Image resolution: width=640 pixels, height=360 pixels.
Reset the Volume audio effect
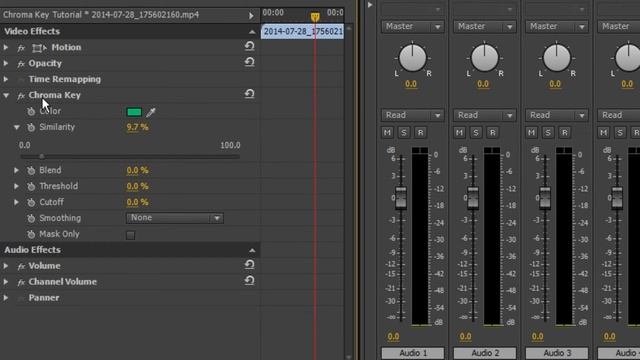pyautogui.click(x=249, y=264)
